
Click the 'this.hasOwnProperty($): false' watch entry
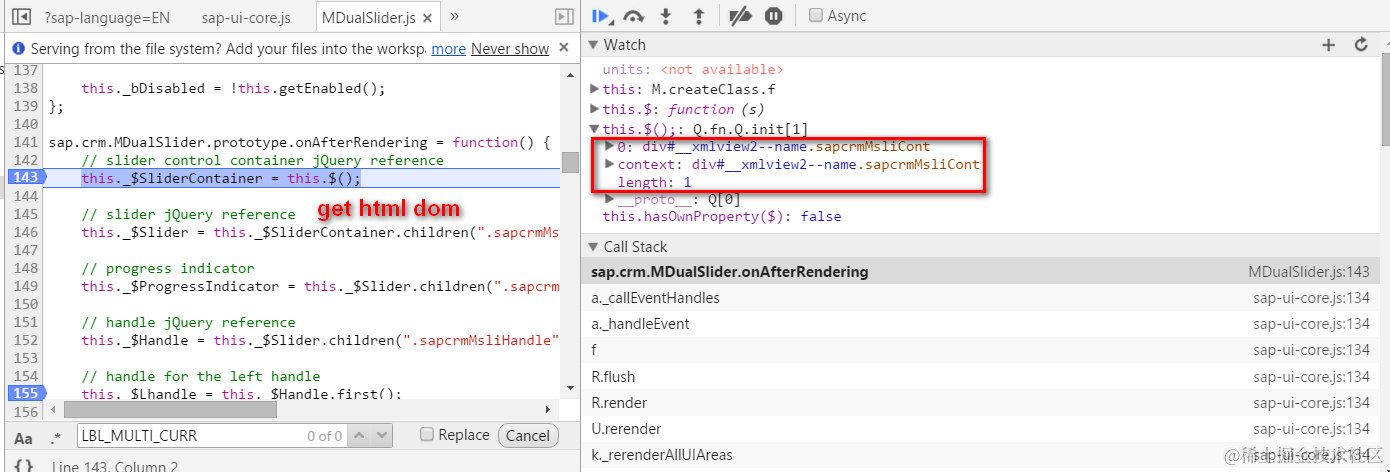pyautogui.click(x=722, y=216)
